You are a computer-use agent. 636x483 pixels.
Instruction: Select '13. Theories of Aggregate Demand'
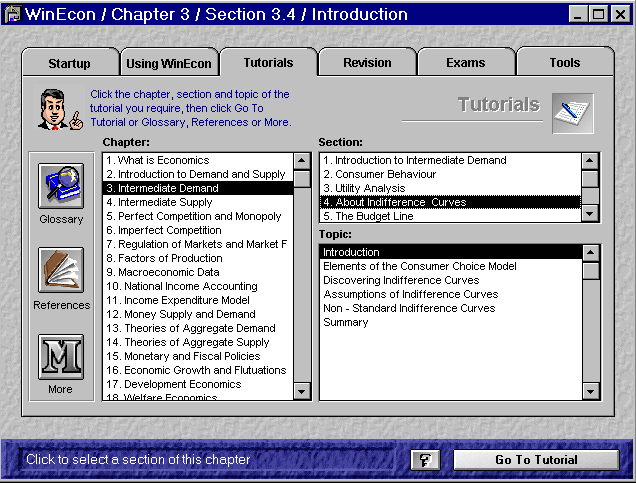click(198, 328)
